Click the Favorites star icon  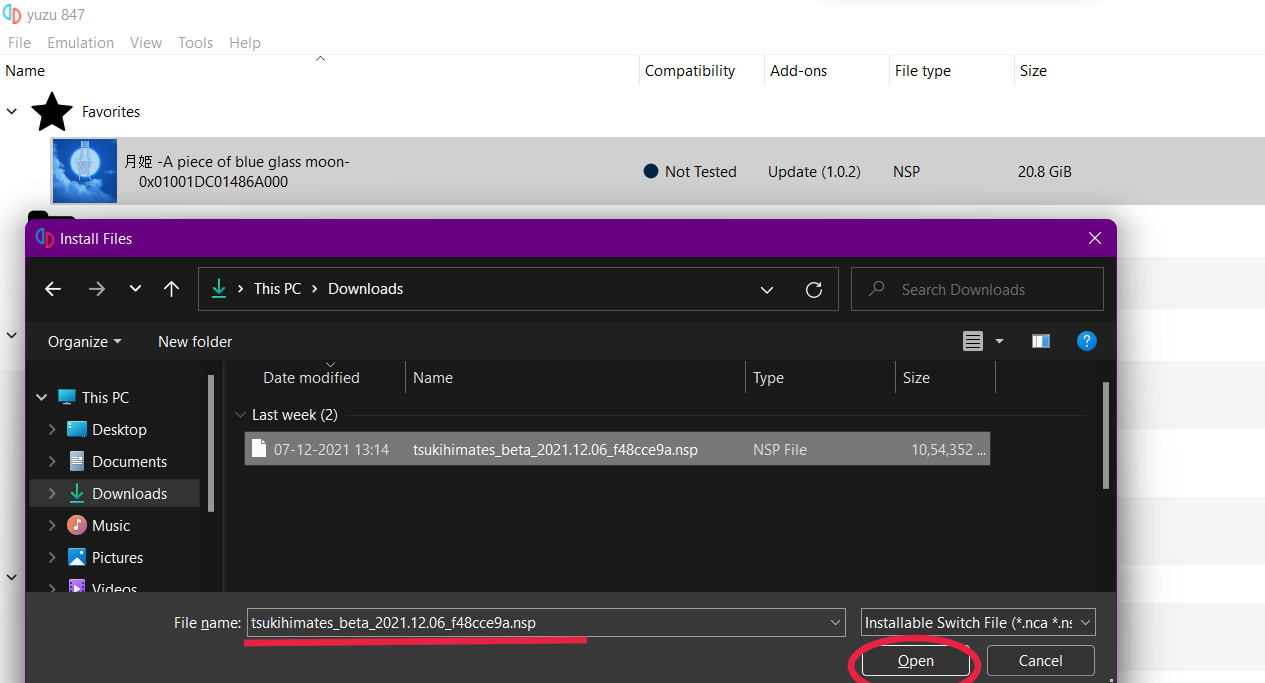click(x=52, y=112)
